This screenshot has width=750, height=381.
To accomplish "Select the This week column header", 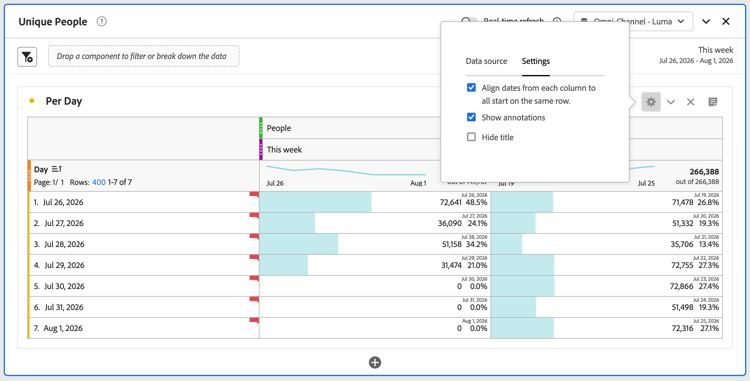I will (284, 150).
